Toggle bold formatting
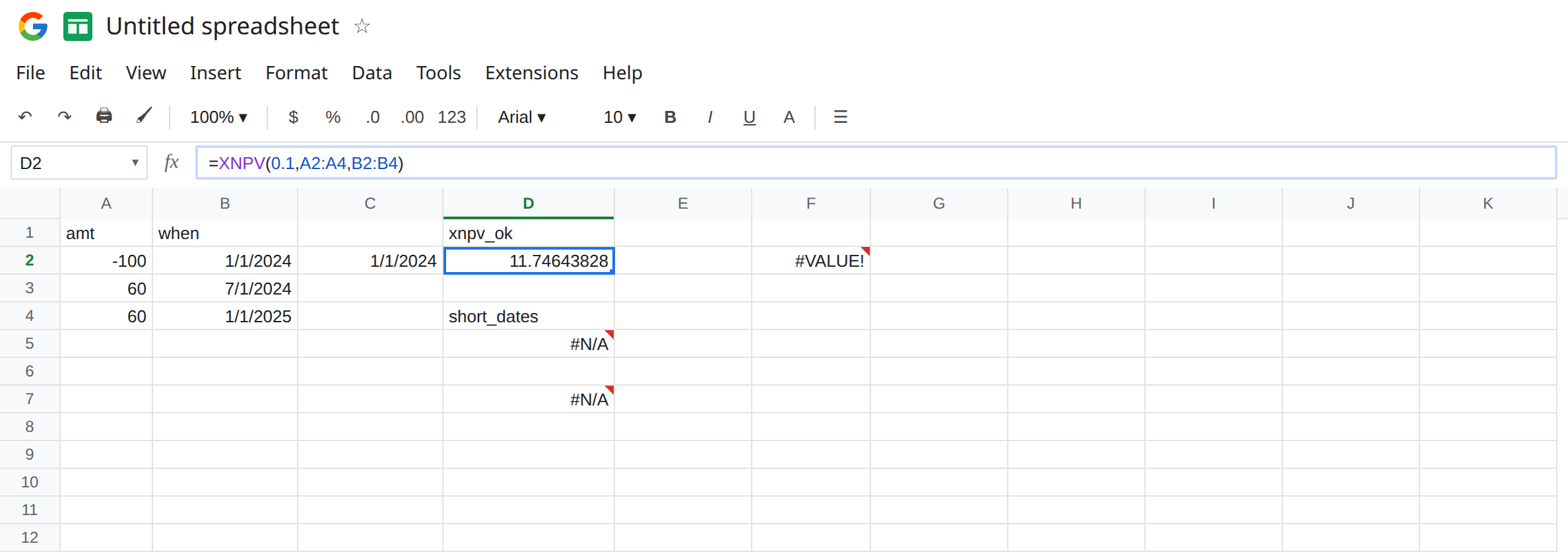Viewport: 1568px width, 560px height. pos(670,117)
